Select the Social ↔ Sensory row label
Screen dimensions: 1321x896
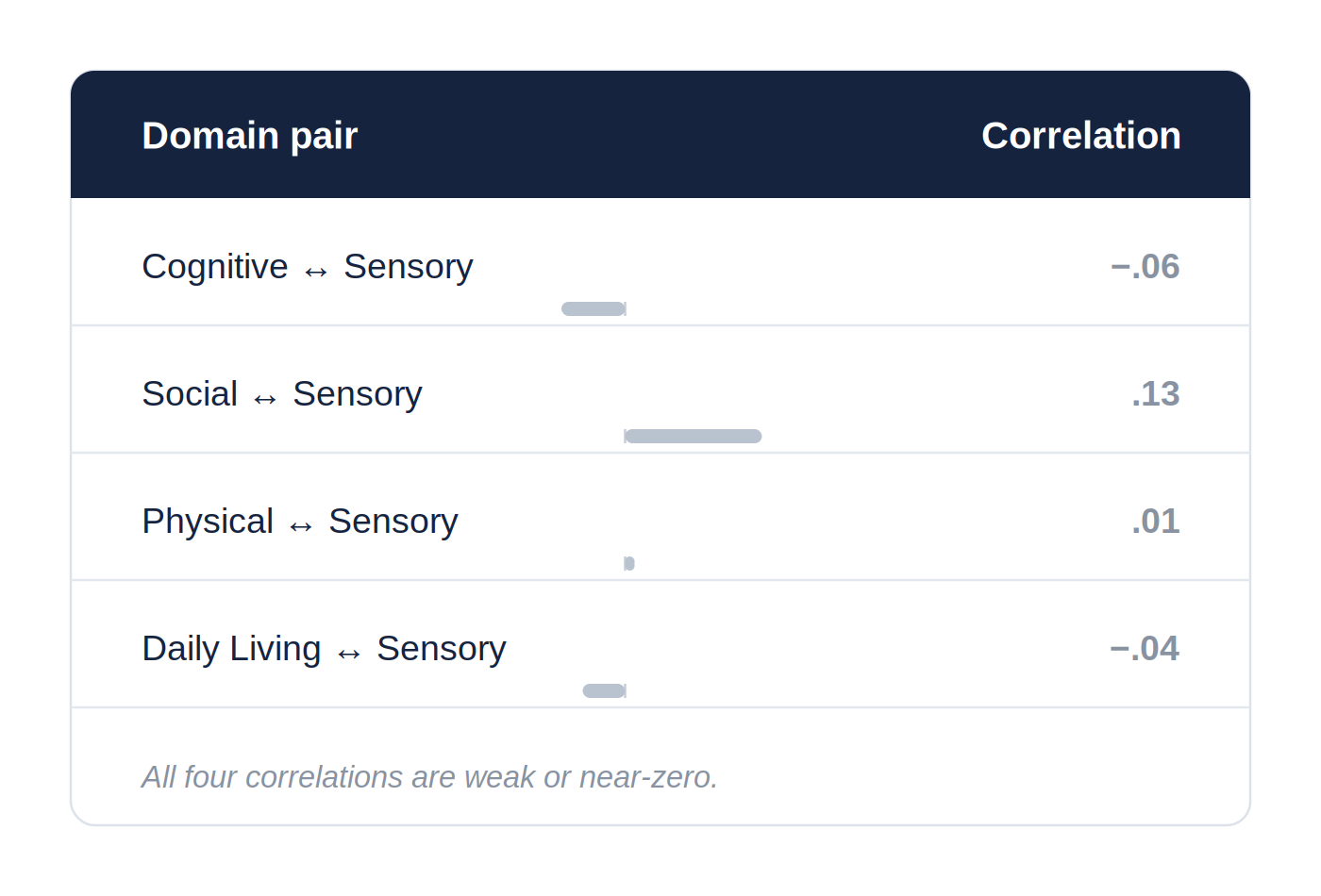coord(282,394)
